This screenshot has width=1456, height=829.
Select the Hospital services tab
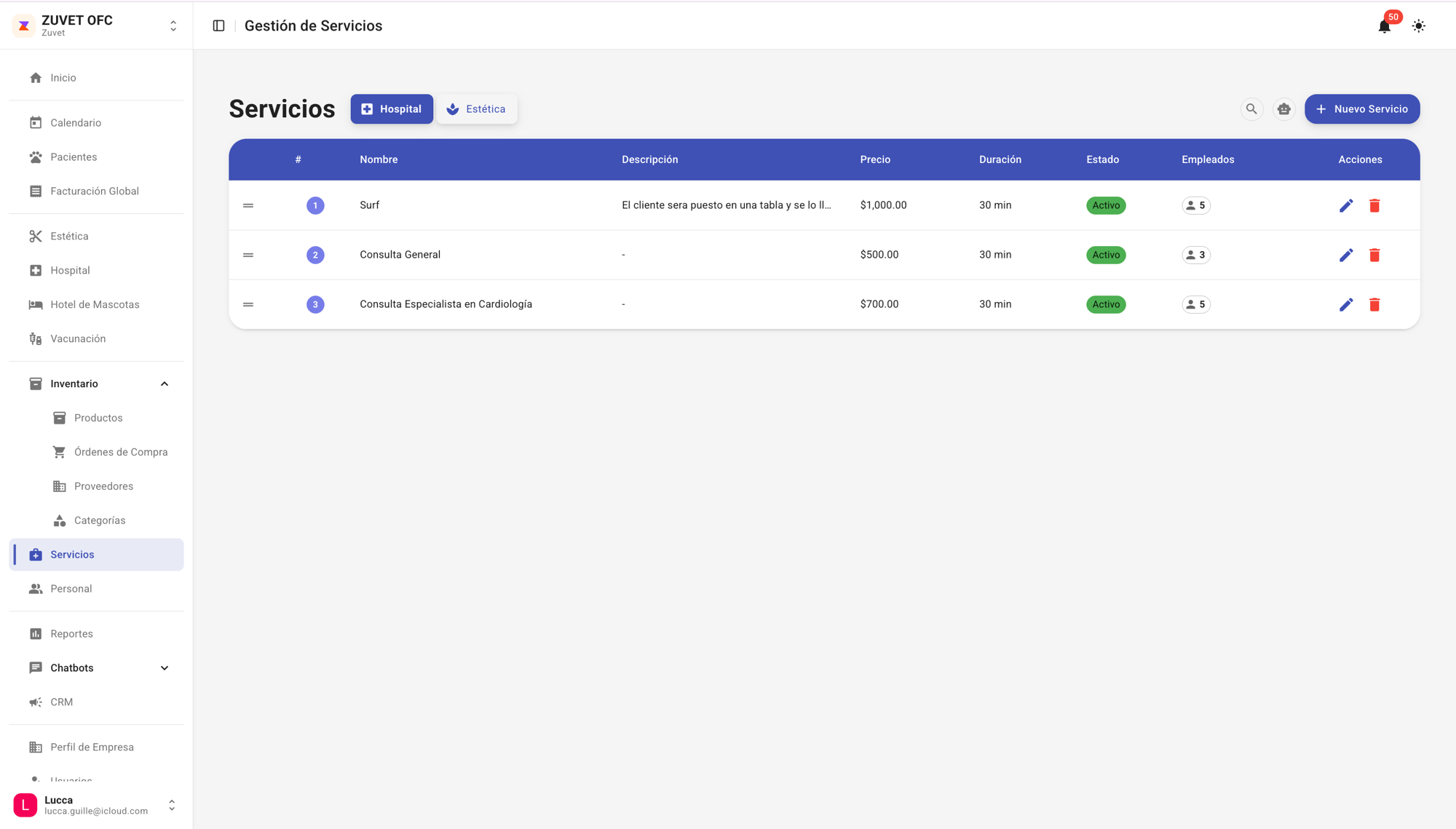coord(392,109)
